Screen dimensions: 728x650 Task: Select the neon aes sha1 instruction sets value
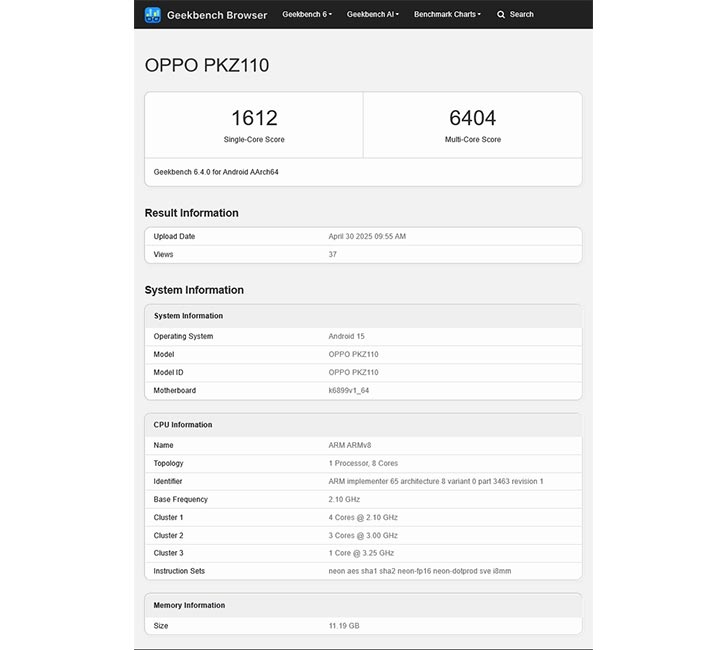(x=420, y=571)
